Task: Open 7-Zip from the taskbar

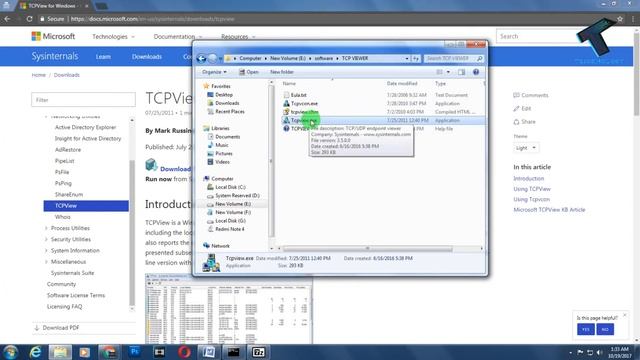Action: (x=258, y=352)
